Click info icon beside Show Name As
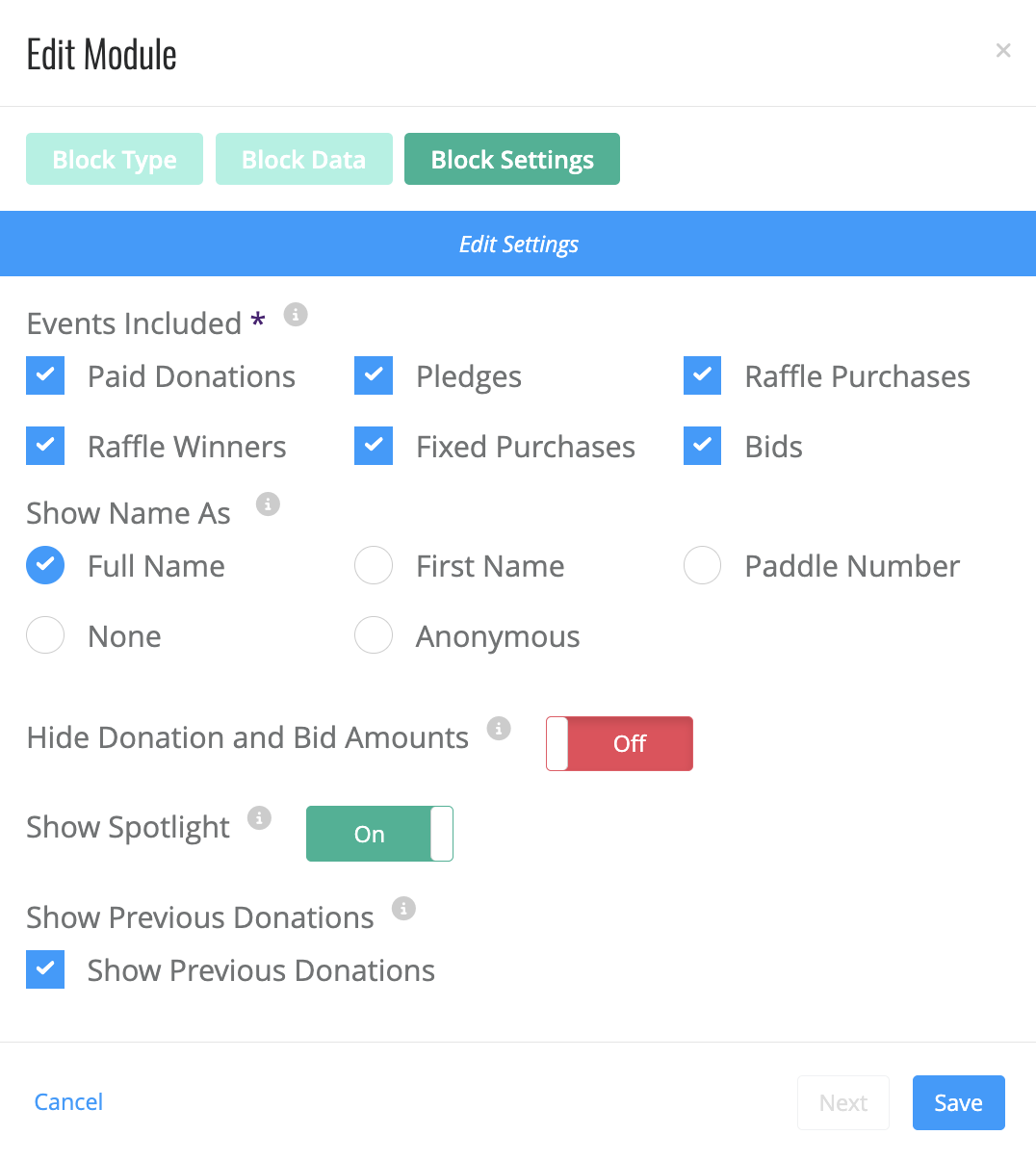Screen dimensions: 1036x1161 pos(268,503)
